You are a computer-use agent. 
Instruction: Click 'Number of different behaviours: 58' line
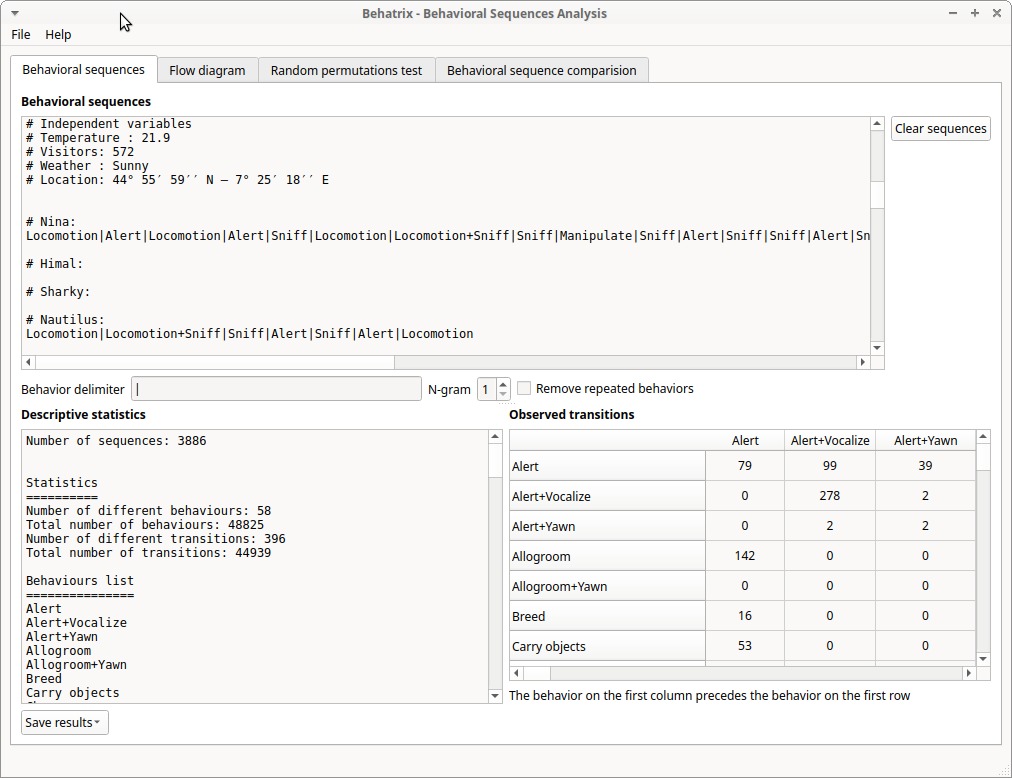[148, 511]
